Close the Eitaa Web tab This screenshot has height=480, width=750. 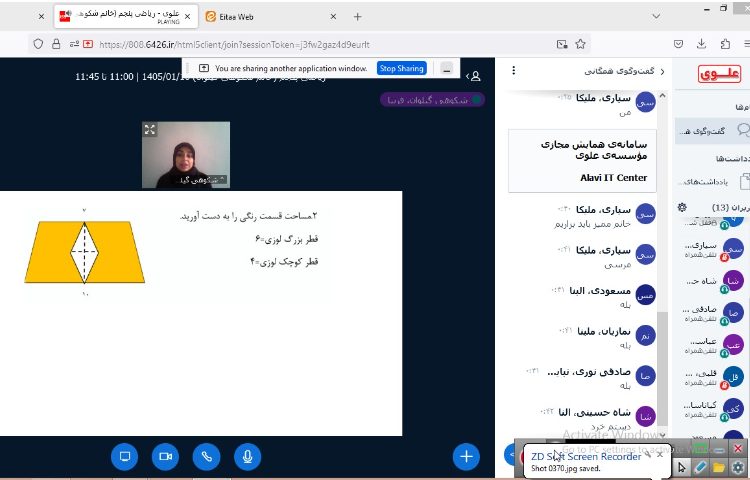coord(333,17)
